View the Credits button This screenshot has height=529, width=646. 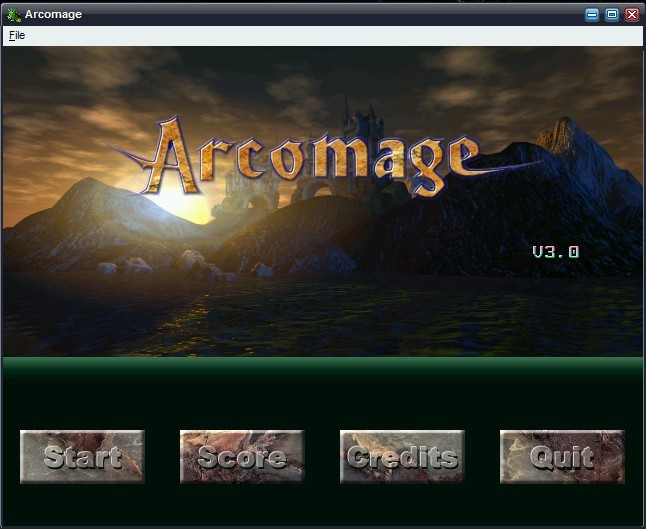(x=402, y=456)
